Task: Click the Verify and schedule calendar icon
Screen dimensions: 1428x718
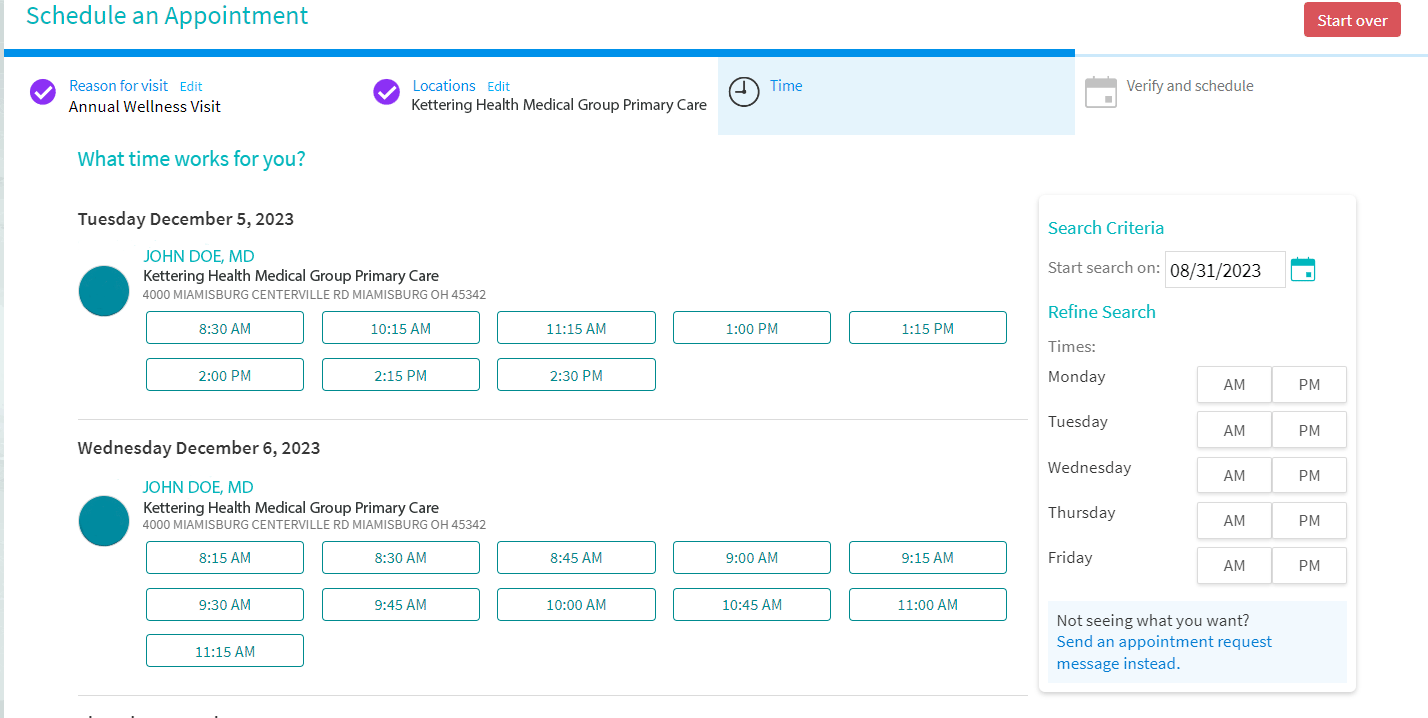Action: [1101, 92]
